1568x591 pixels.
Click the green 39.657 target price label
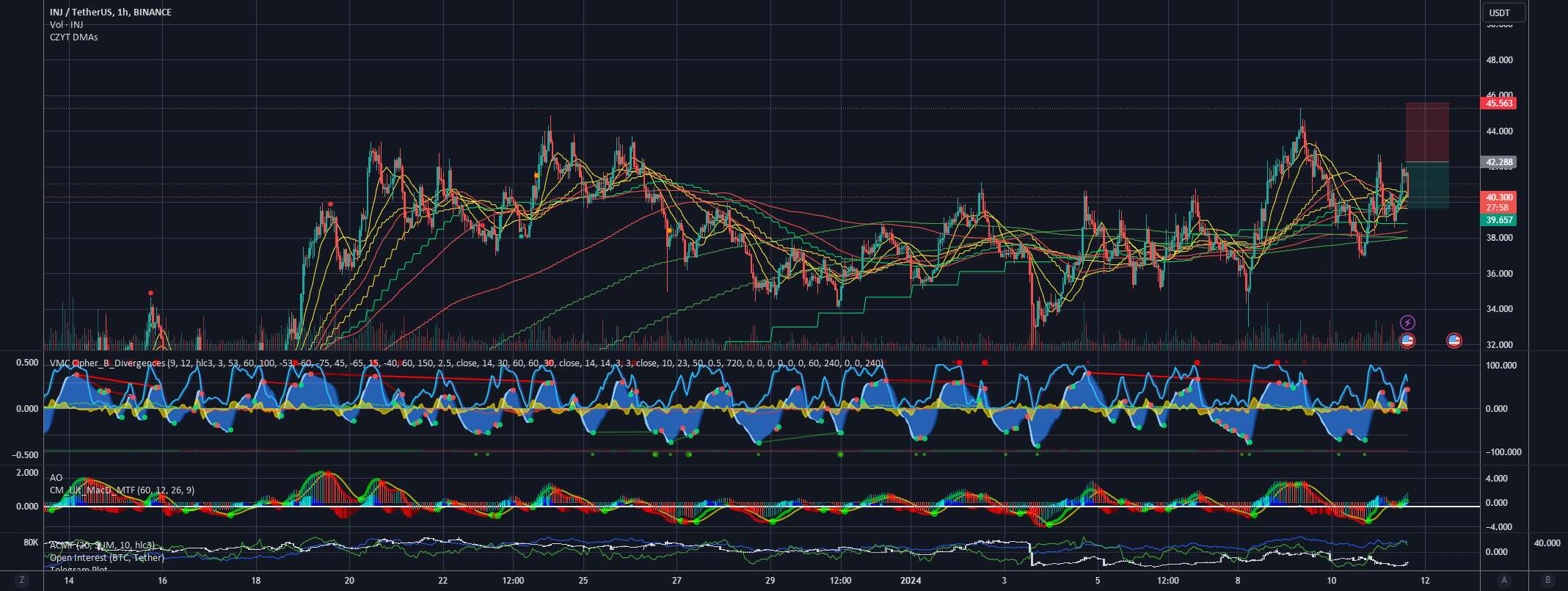point(1500,220)
